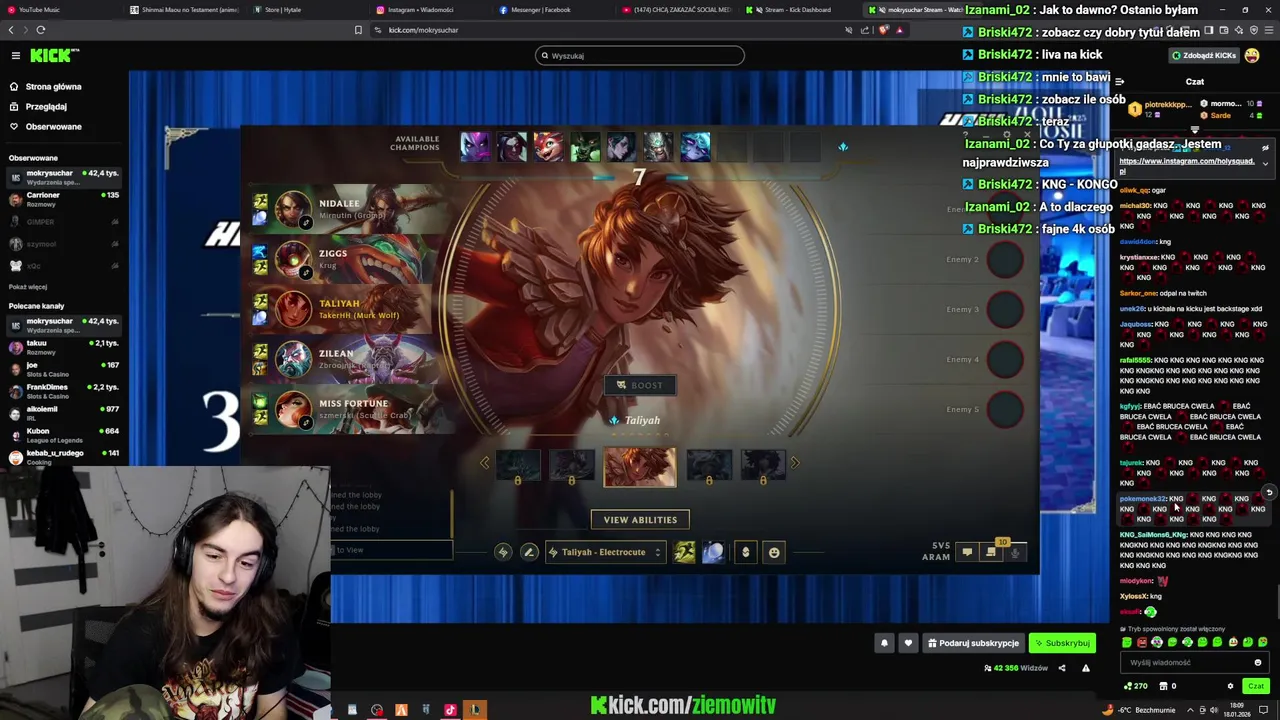Focus the Wyszukaj search field
The width and height of the screenshot is (1280, 720).
coord(640,56)
